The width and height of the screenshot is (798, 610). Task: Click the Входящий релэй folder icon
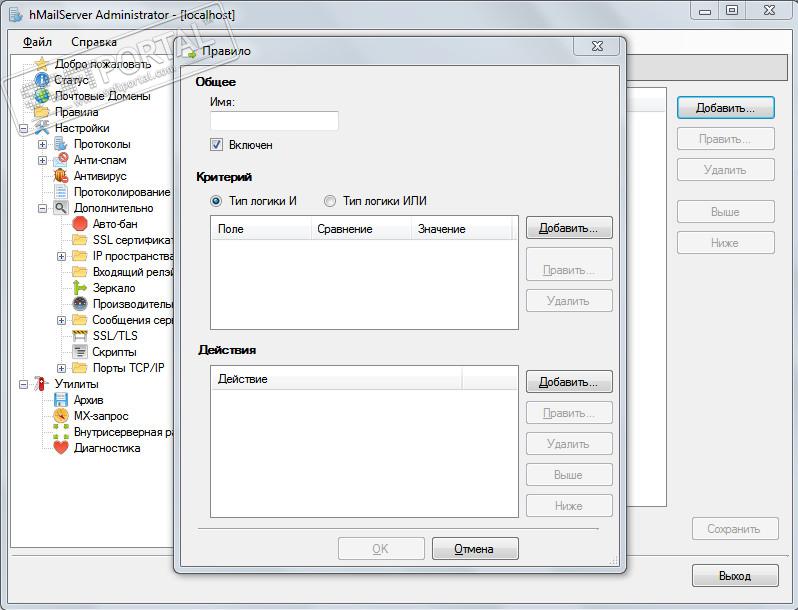coord(80,272)
